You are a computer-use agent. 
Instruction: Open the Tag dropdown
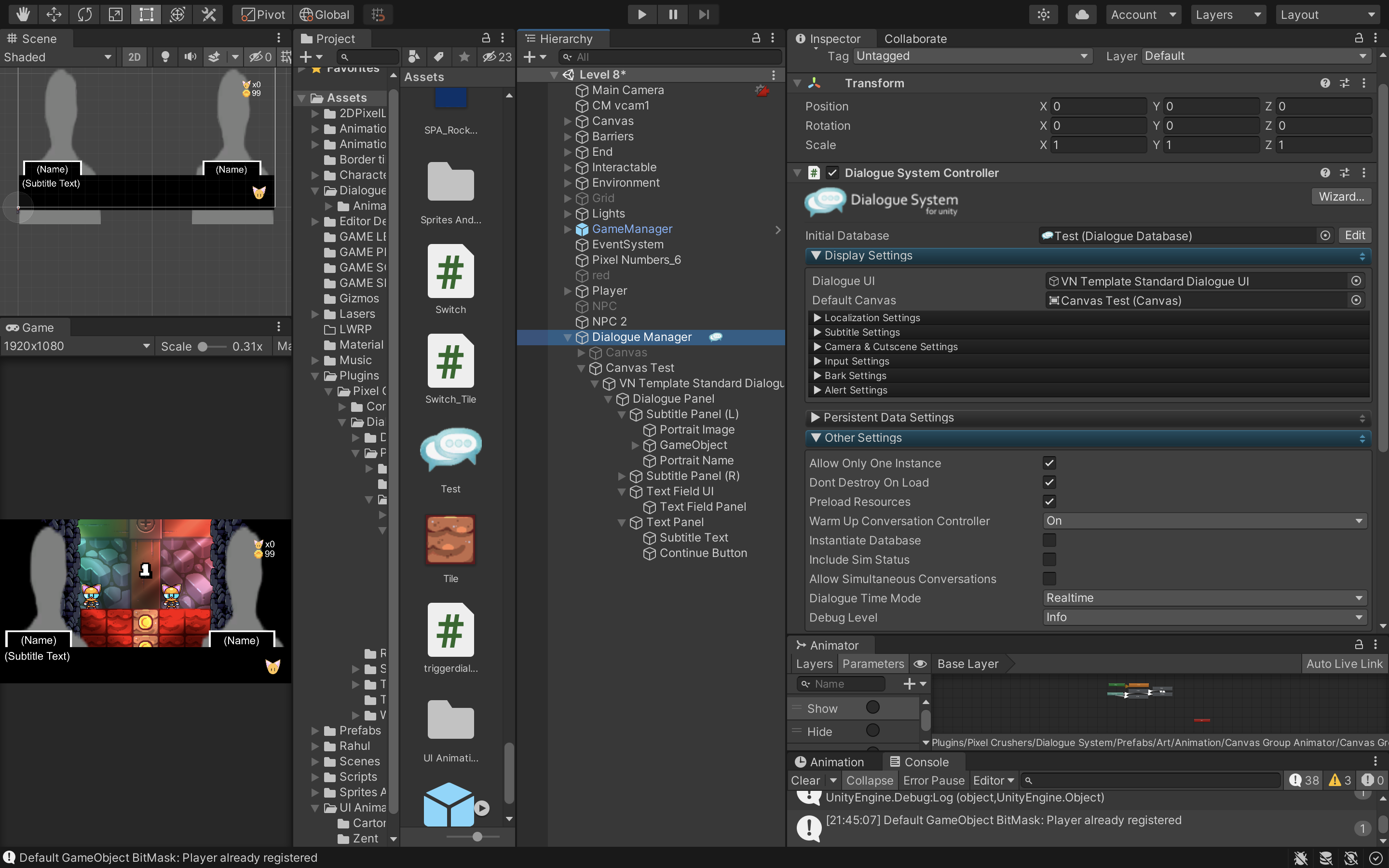(x=972, y=55)
